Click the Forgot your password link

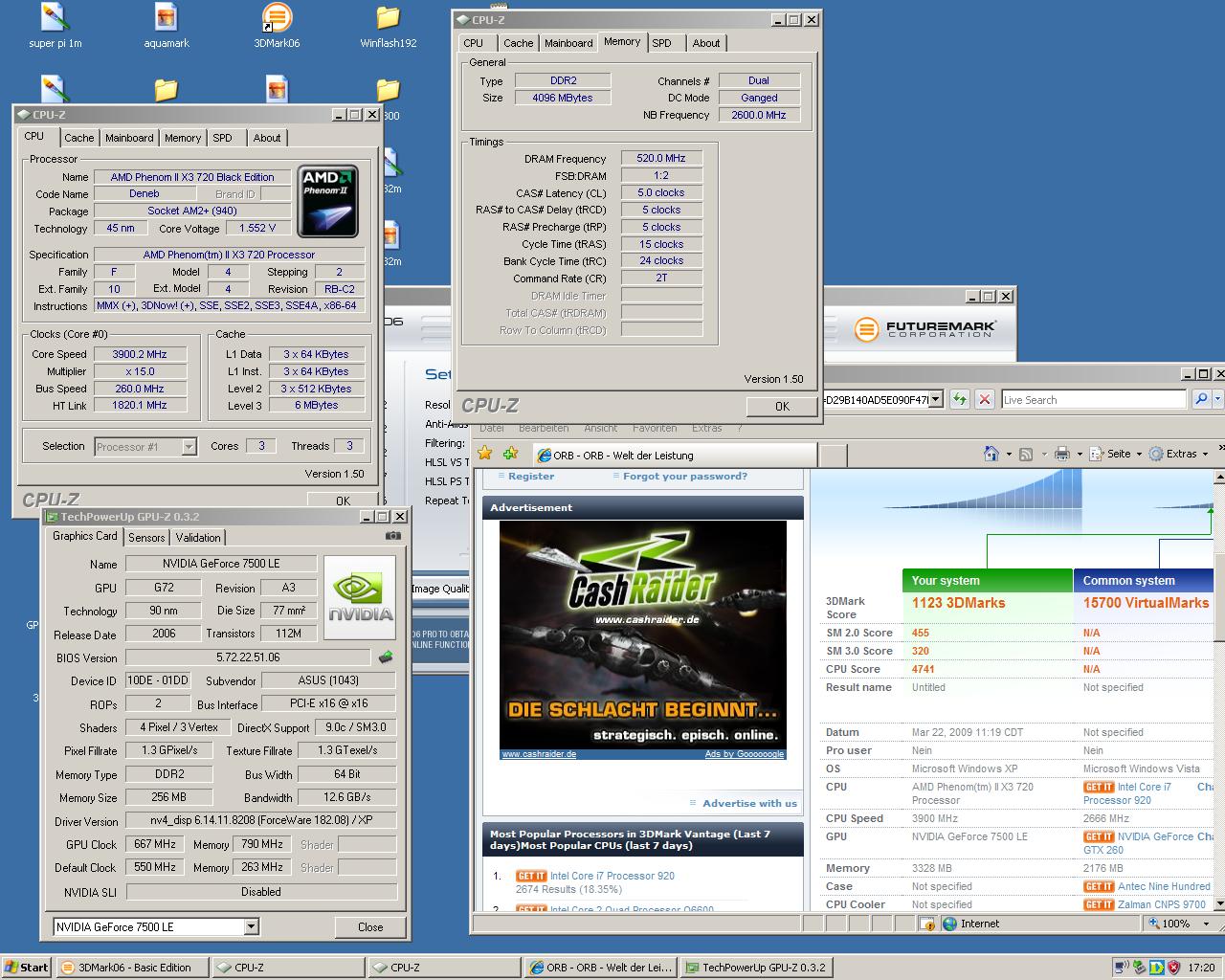coord(685,476)
